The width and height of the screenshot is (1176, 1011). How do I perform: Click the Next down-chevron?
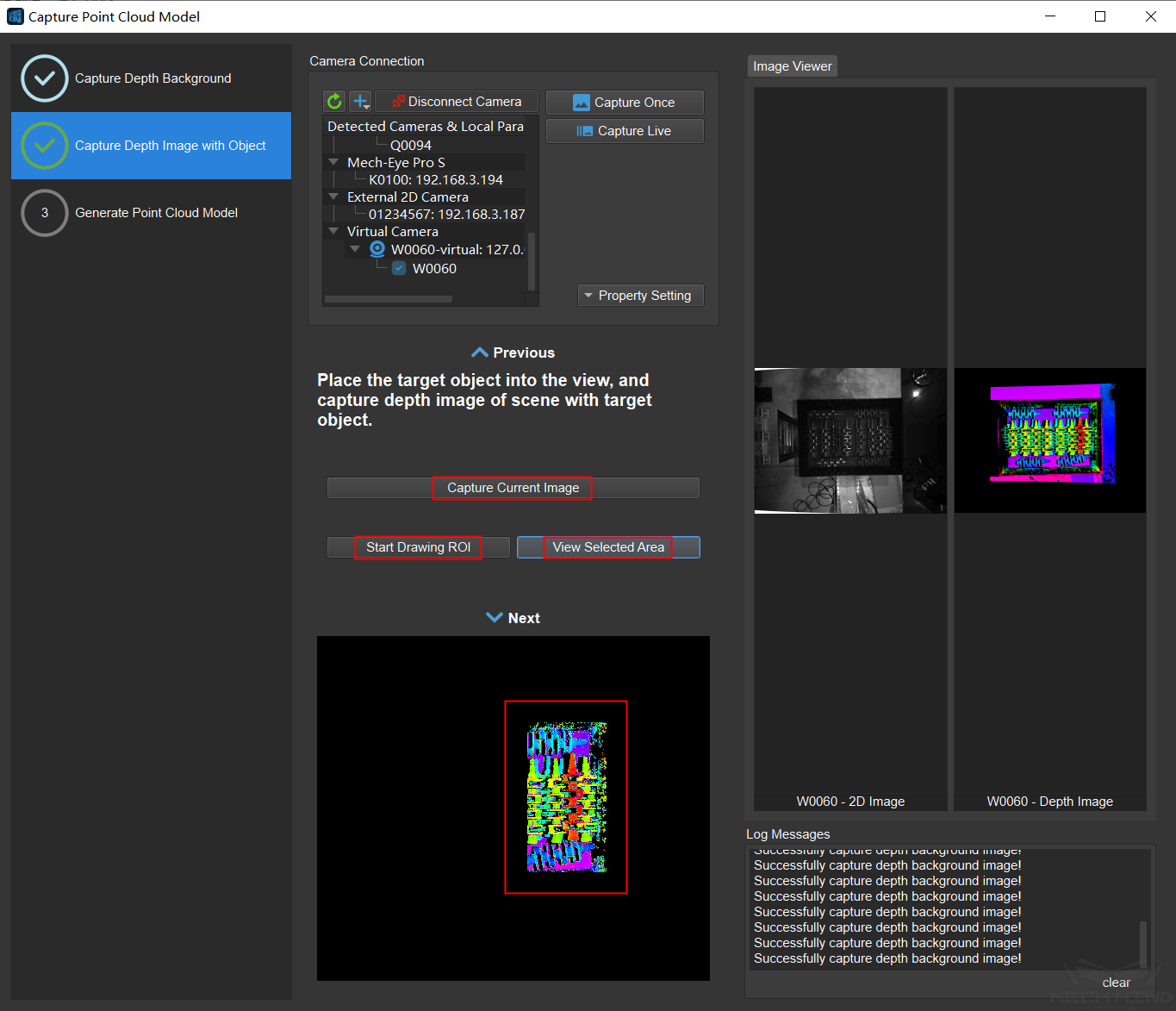[x=495, y=618]
